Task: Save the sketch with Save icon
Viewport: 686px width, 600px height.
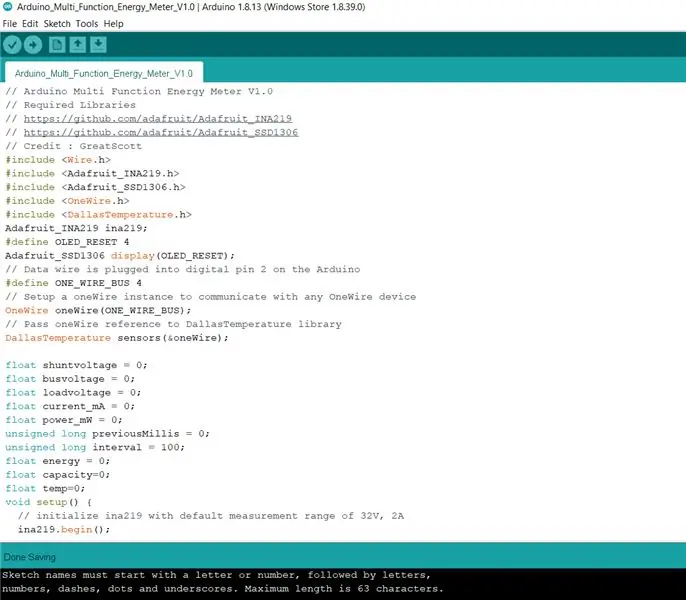Action: point(98,45)
